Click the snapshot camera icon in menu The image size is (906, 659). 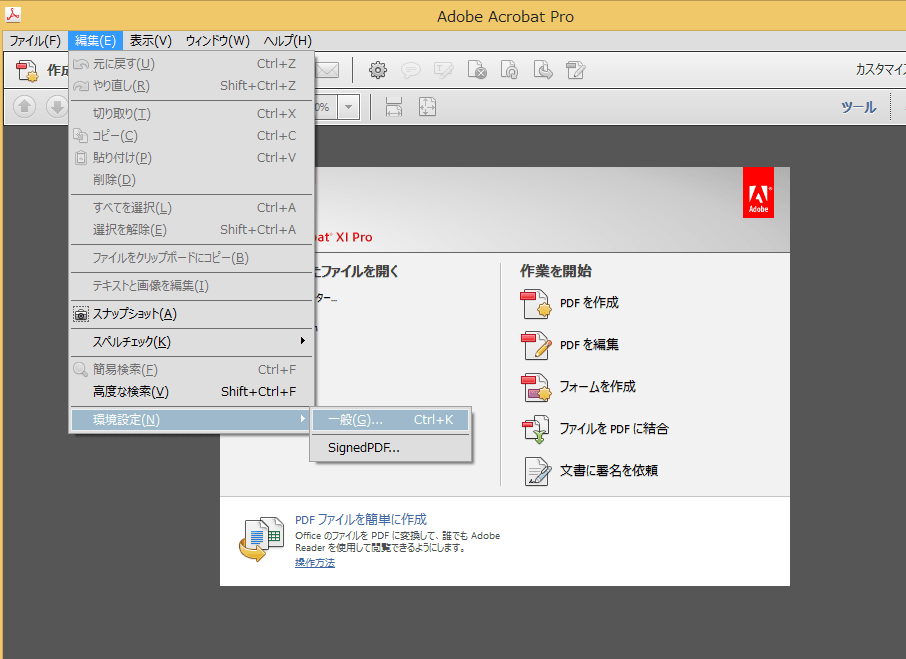[x=81, y=314]
